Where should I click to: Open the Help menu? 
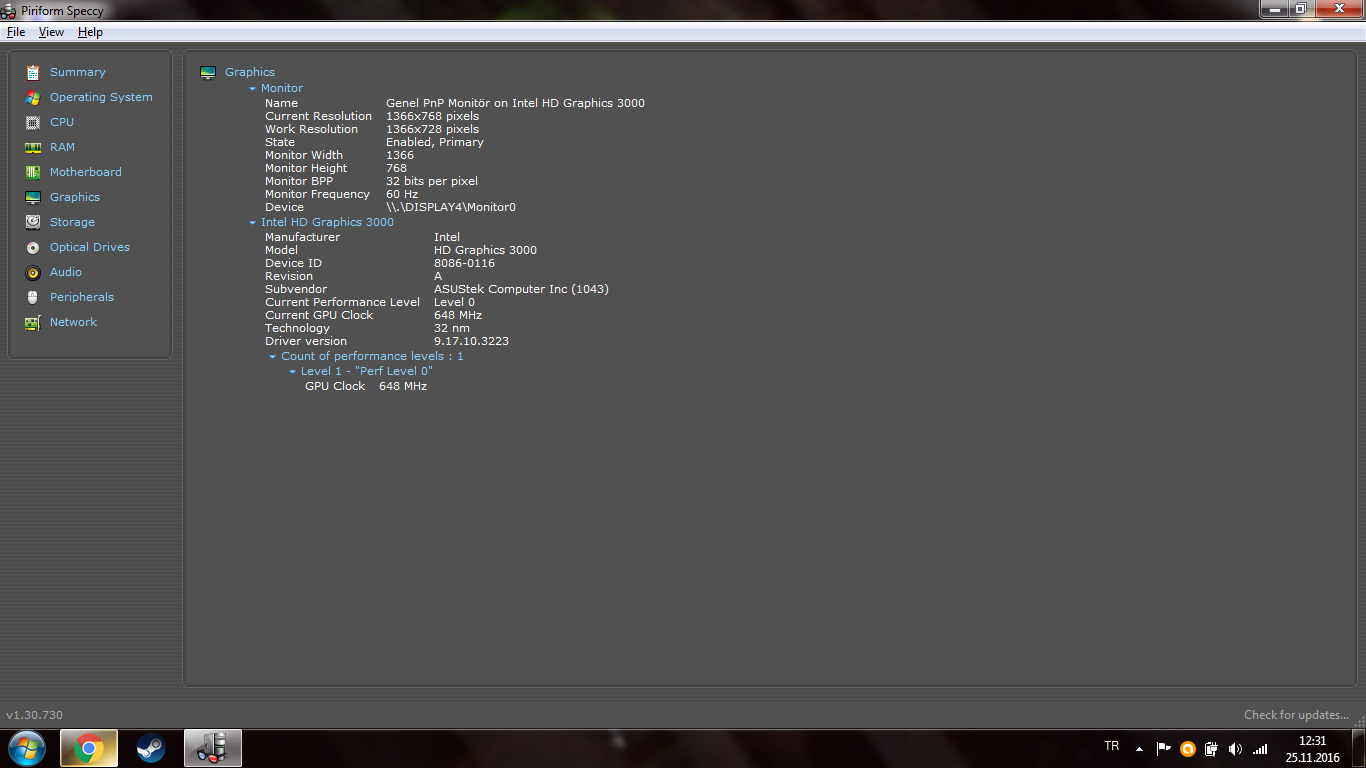tap(90, 32)
